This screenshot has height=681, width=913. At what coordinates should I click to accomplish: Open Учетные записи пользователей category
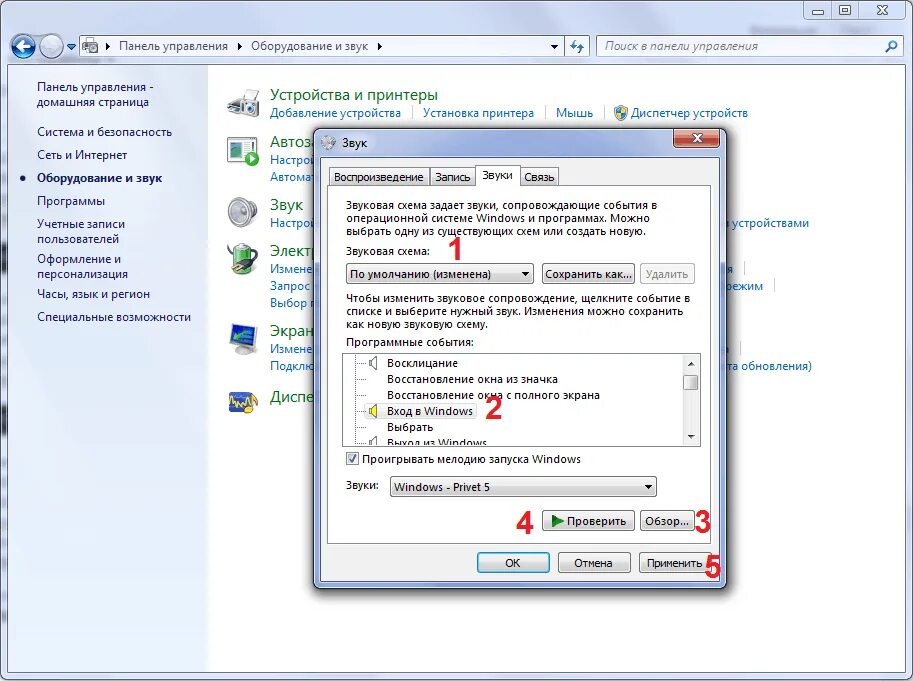tap(80, 231)
